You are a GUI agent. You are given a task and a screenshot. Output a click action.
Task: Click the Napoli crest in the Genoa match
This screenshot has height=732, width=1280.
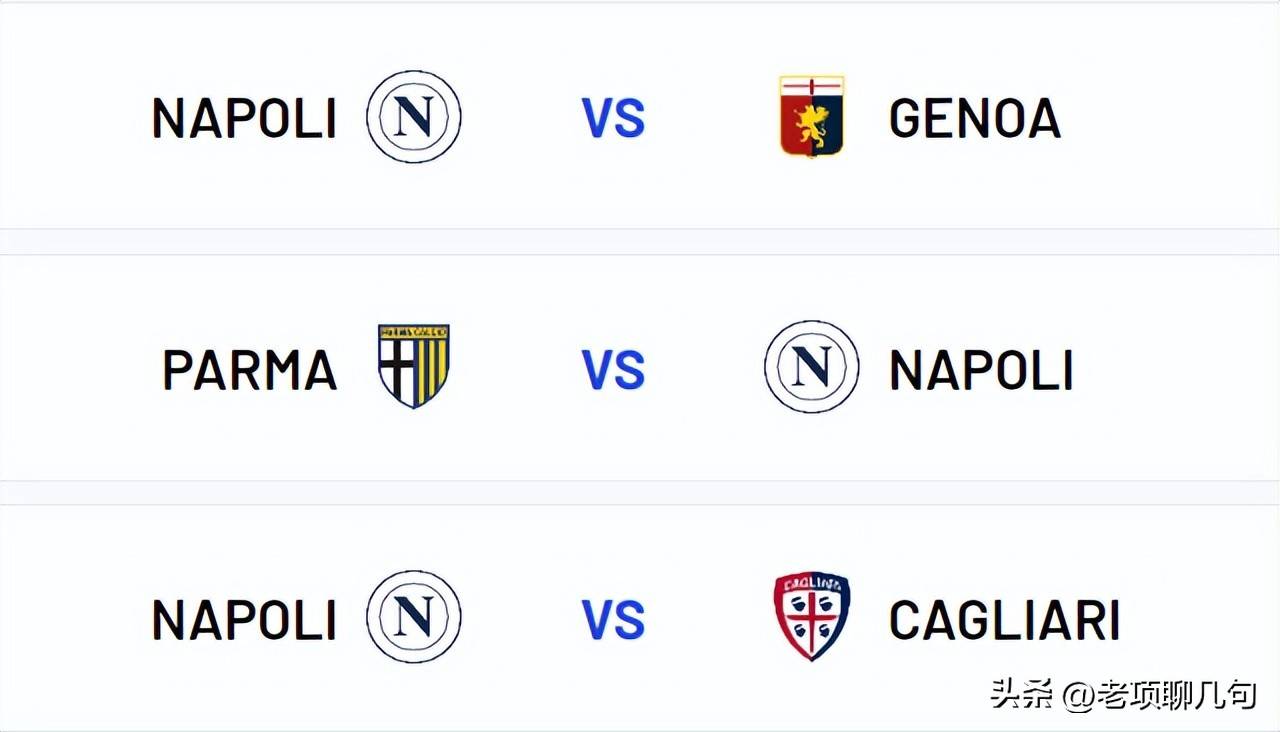[413, 117]
